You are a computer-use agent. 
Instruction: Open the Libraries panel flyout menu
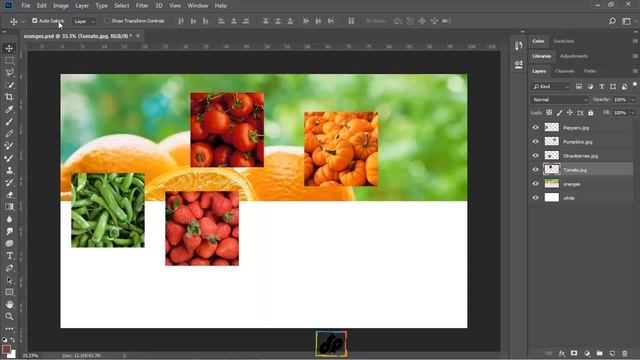(635, 56)
